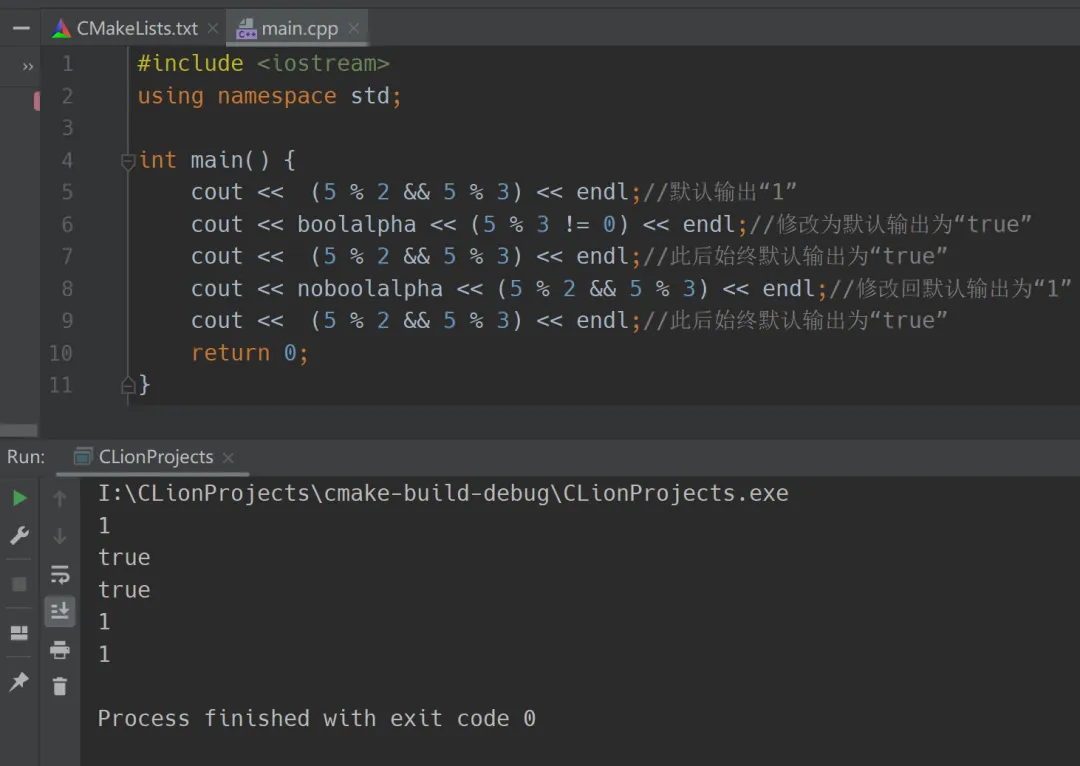Click the word boolalpha on line 6
Image resolution: width=1080 pixels, height=766 pixels.
point(356,224)
